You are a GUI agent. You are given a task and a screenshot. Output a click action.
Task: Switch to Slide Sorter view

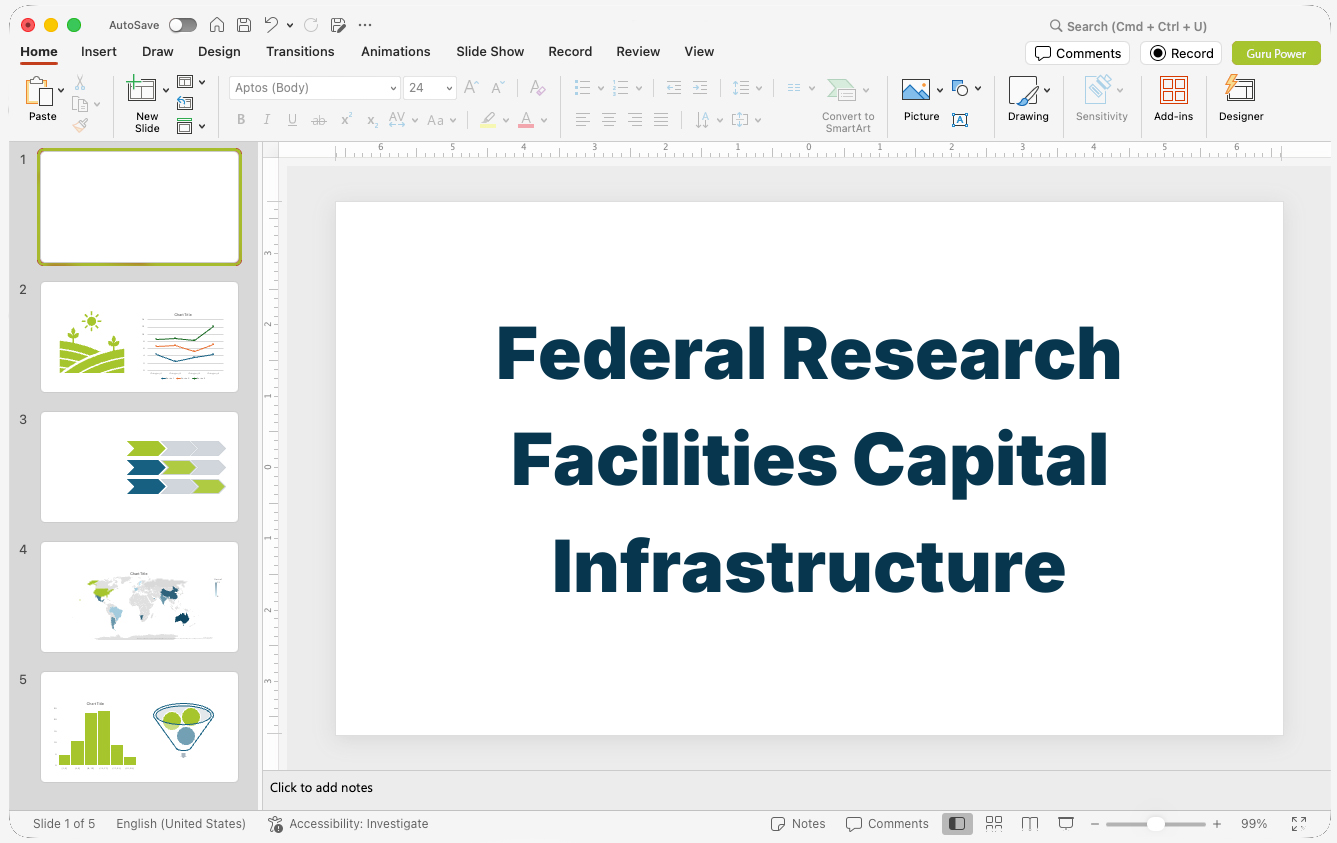[x=994, y=824]
